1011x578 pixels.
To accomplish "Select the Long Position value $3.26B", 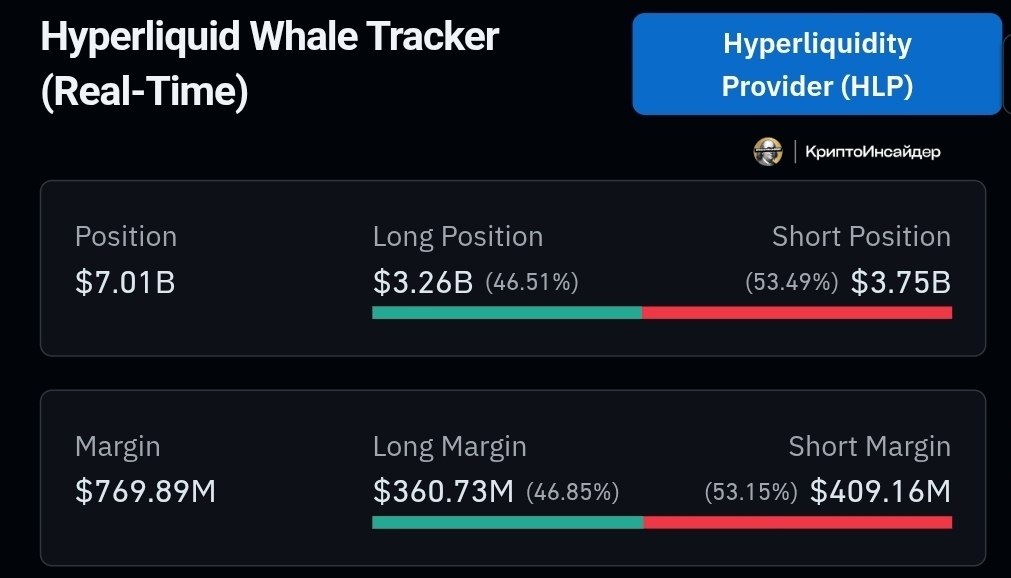I will 423,283.
